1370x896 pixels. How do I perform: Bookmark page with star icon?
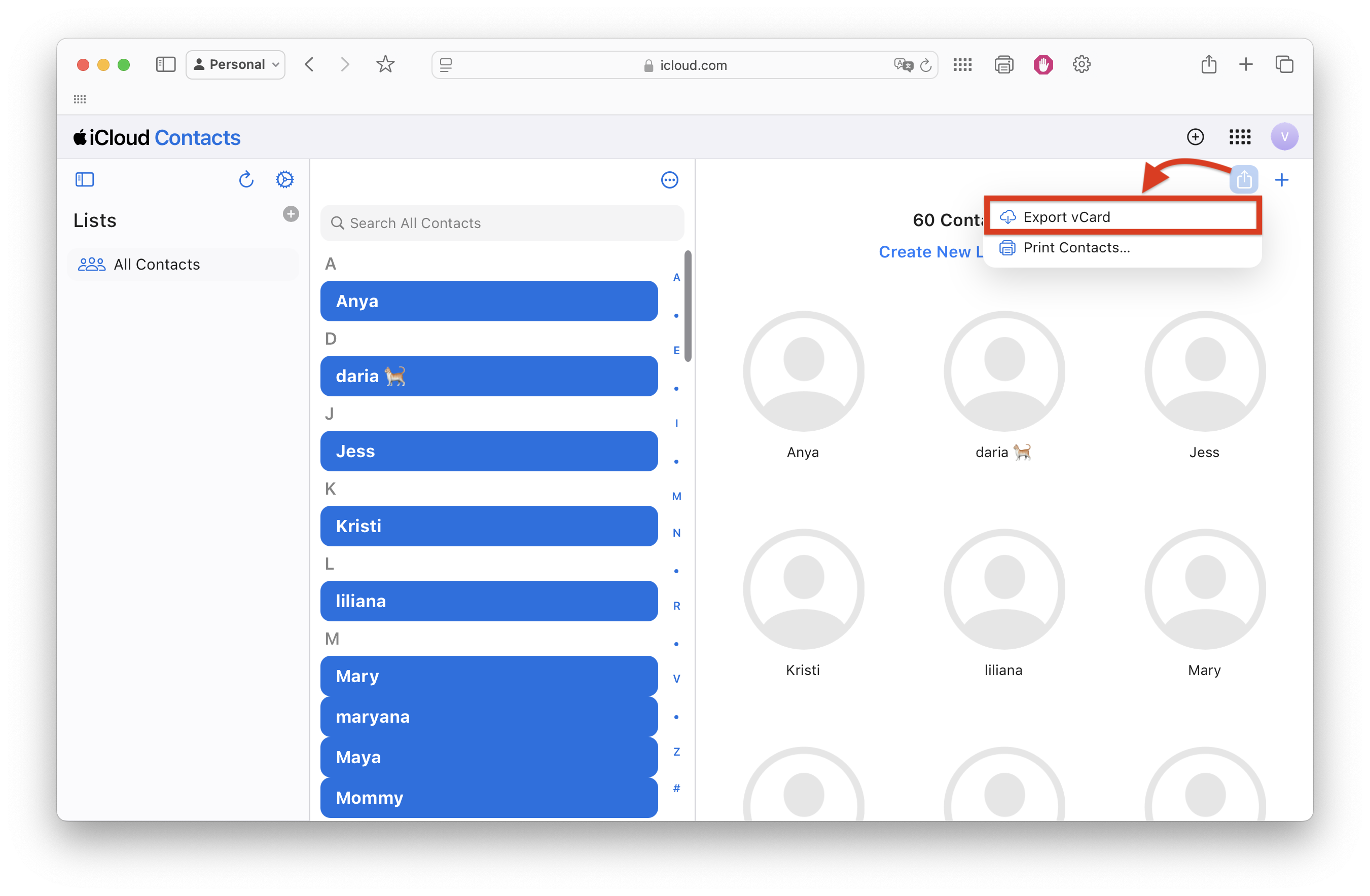point(385,64)
